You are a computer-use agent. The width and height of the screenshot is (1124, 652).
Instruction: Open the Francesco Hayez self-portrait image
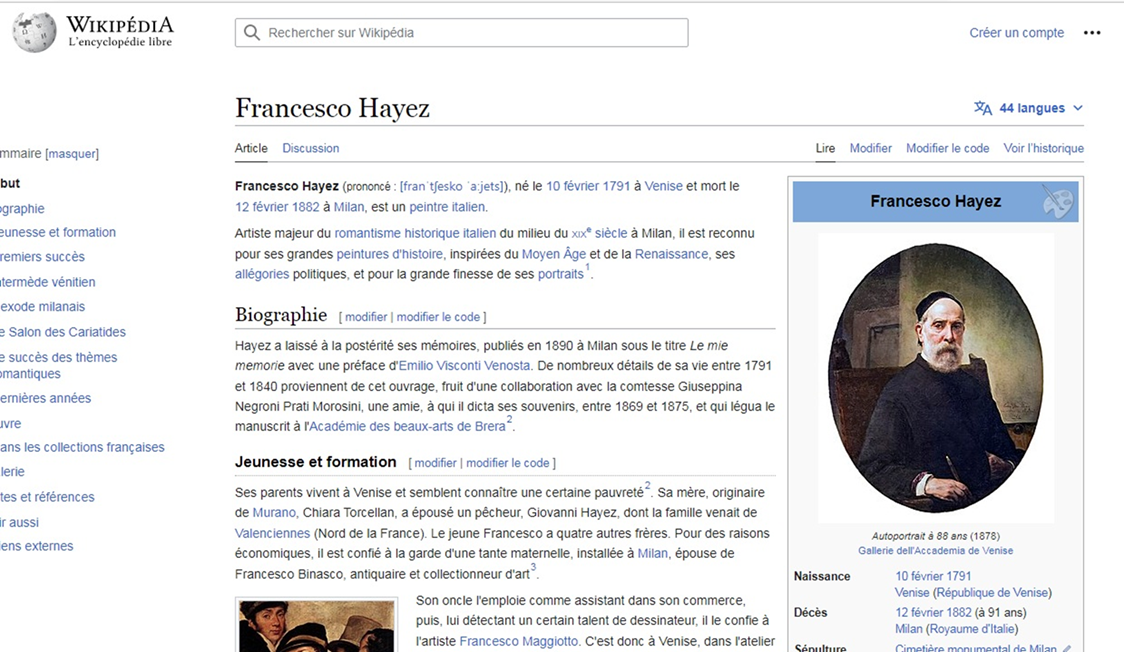[x=935, y=378]
